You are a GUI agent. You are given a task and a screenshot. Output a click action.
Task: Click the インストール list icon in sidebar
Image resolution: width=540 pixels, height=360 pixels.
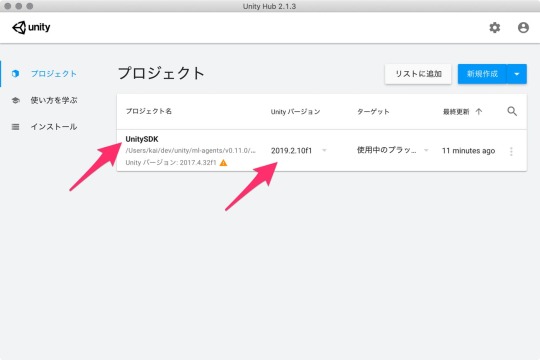point(15,127)
